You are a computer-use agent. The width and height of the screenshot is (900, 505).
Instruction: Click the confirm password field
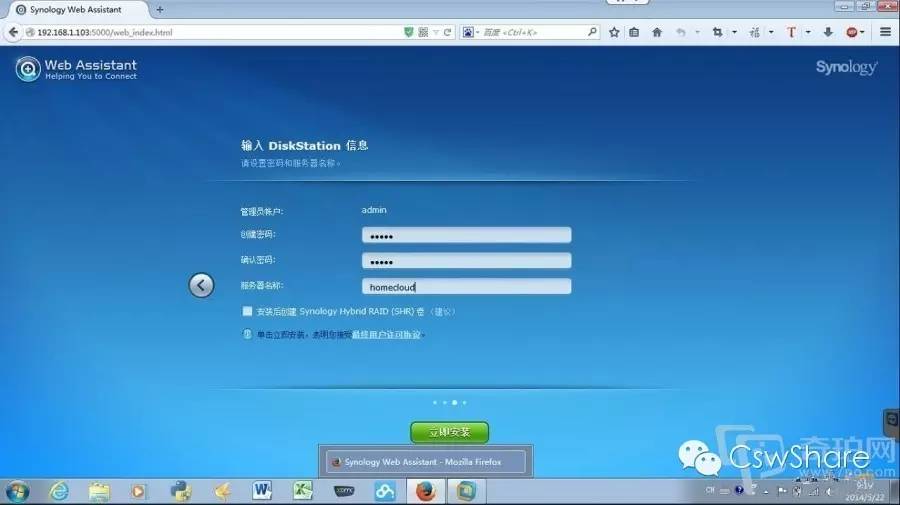tap(467, 261)
